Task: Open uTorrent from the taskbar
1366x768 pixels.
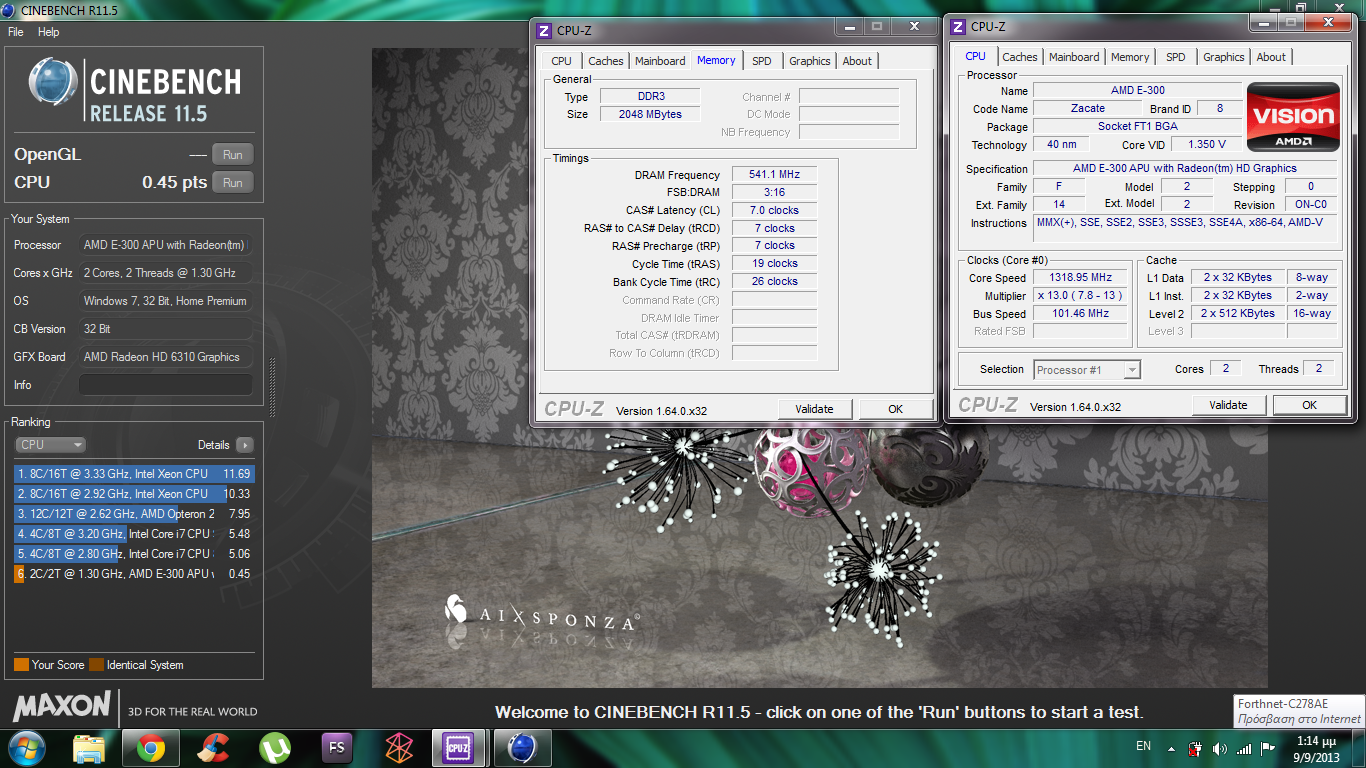Action: [275, 748]
